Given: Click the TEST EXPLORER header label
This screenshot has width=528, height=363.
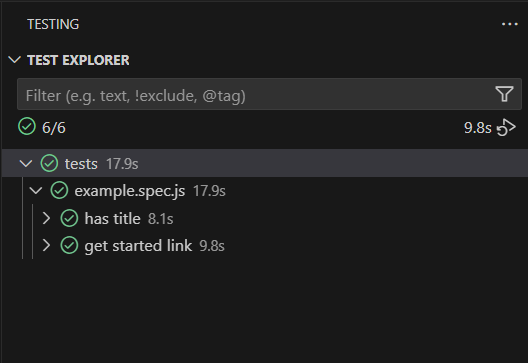Looking at the screenshot, I should pos(78,60).
